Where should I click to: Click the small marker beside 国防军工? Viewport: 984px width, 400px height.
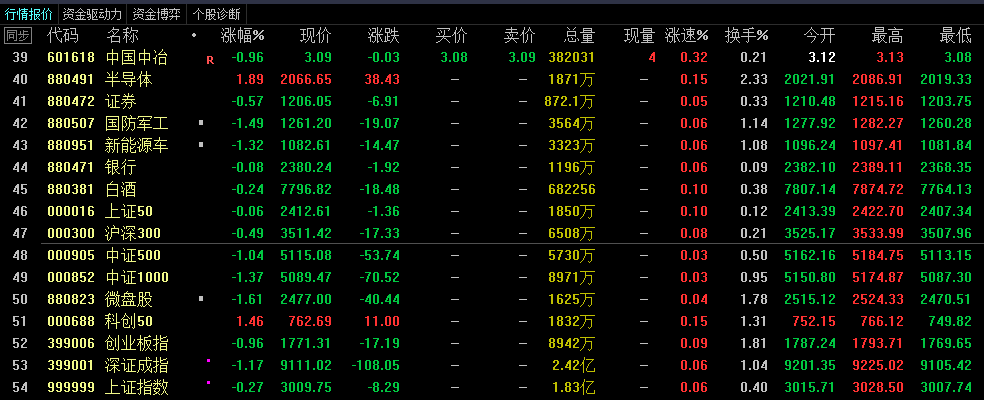pyautogui.click(x=201, y=123)
